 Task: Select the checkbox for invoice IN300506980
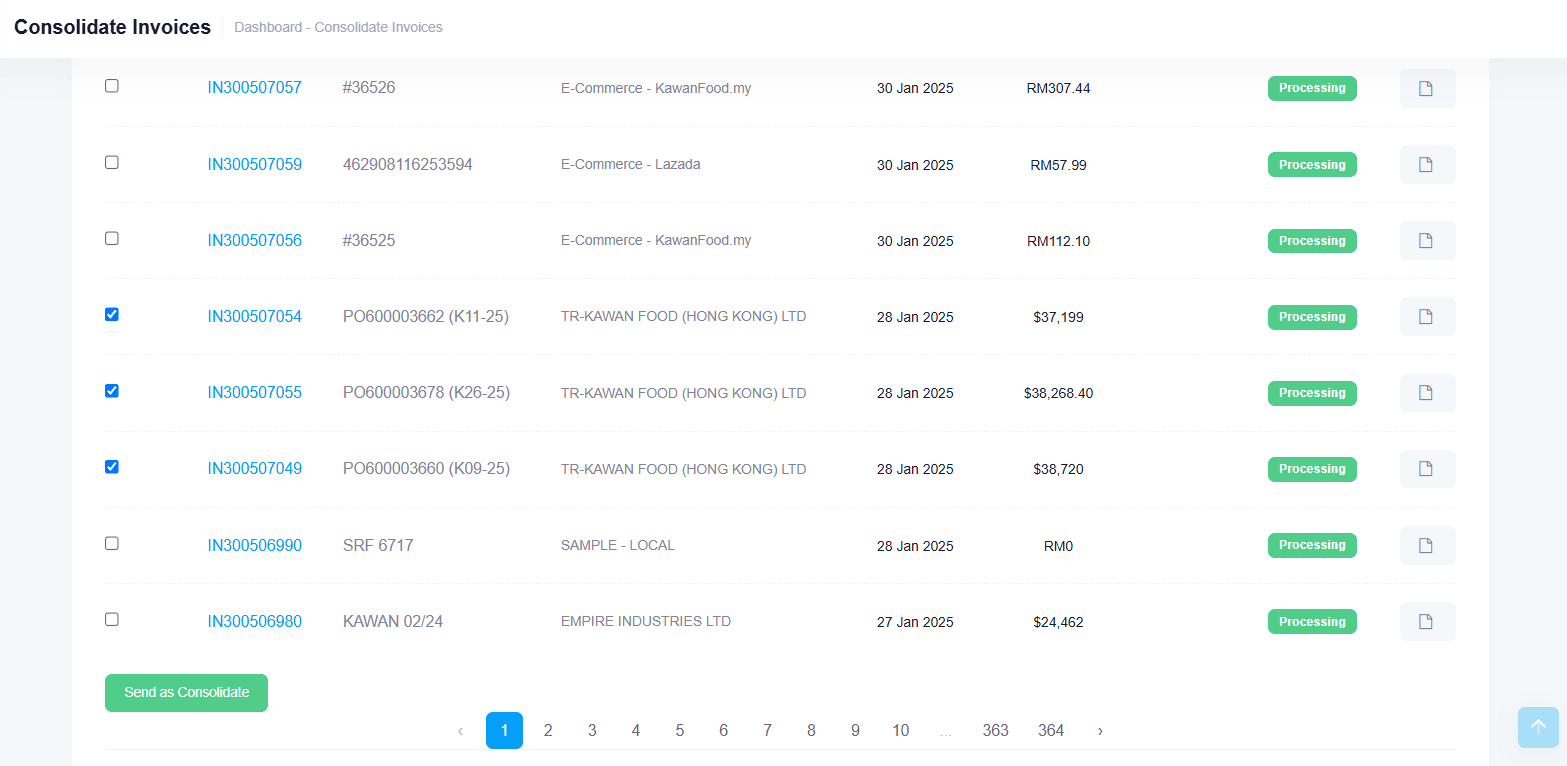[112, 619]
